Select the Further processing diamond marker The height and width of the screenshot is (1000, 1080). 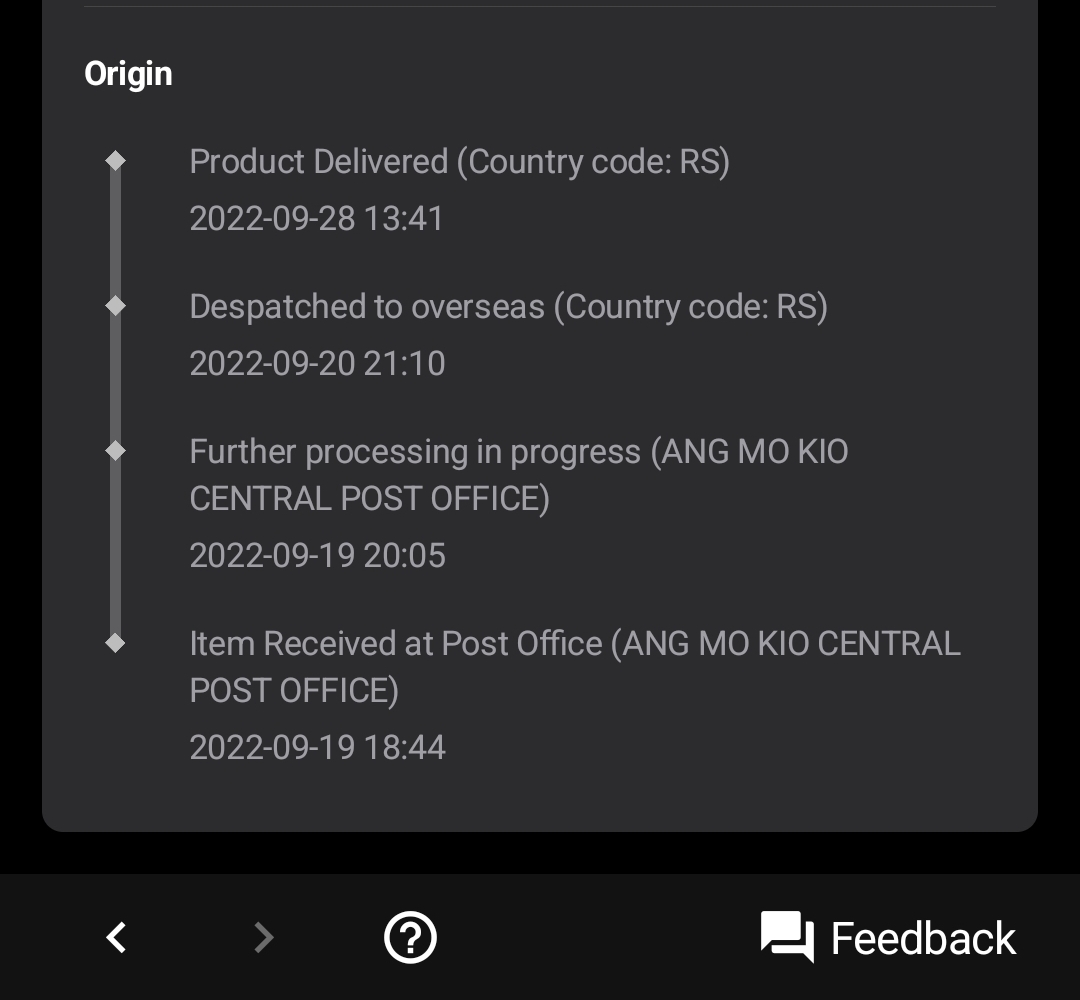116,450
